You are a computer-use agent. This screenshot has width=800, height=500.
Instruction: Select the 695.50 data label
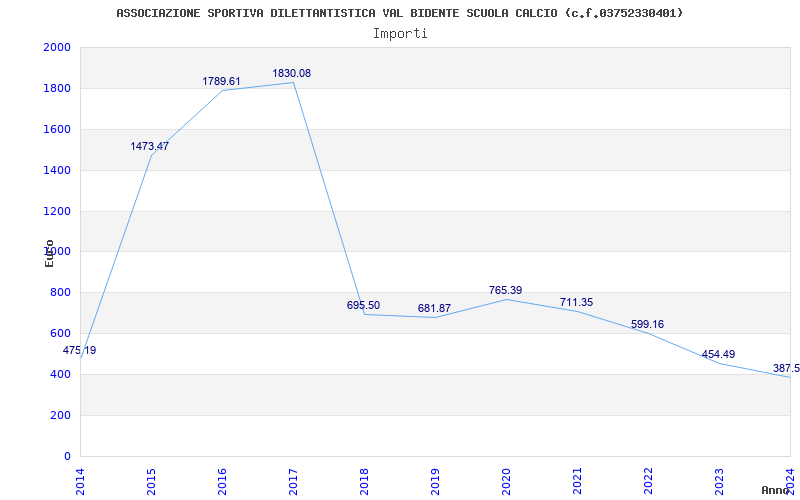point(363,306)
